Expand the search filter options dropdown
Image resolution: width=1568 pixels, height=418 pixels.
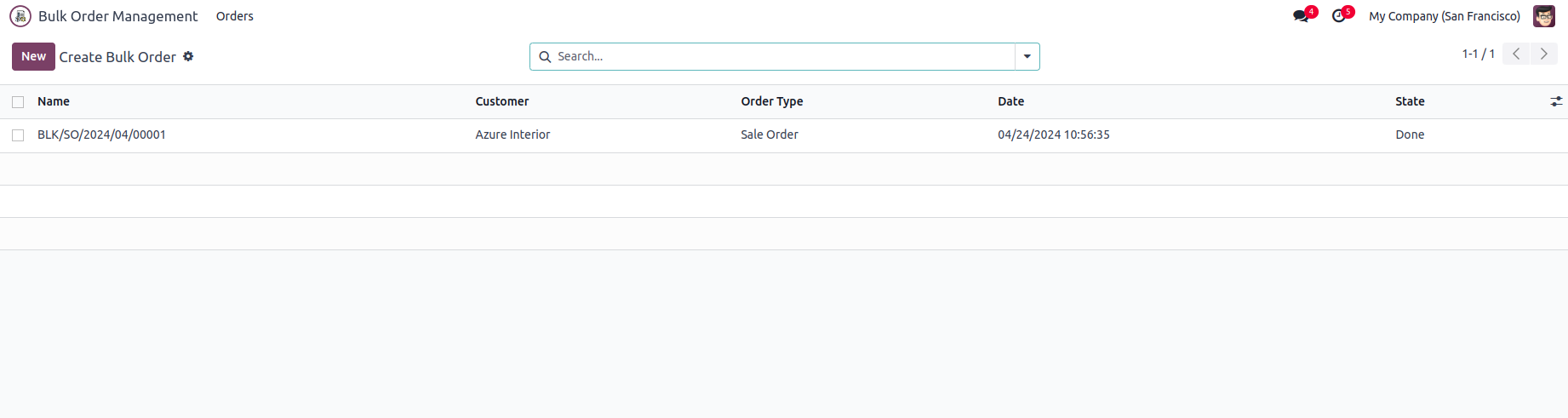(1027, 57)
